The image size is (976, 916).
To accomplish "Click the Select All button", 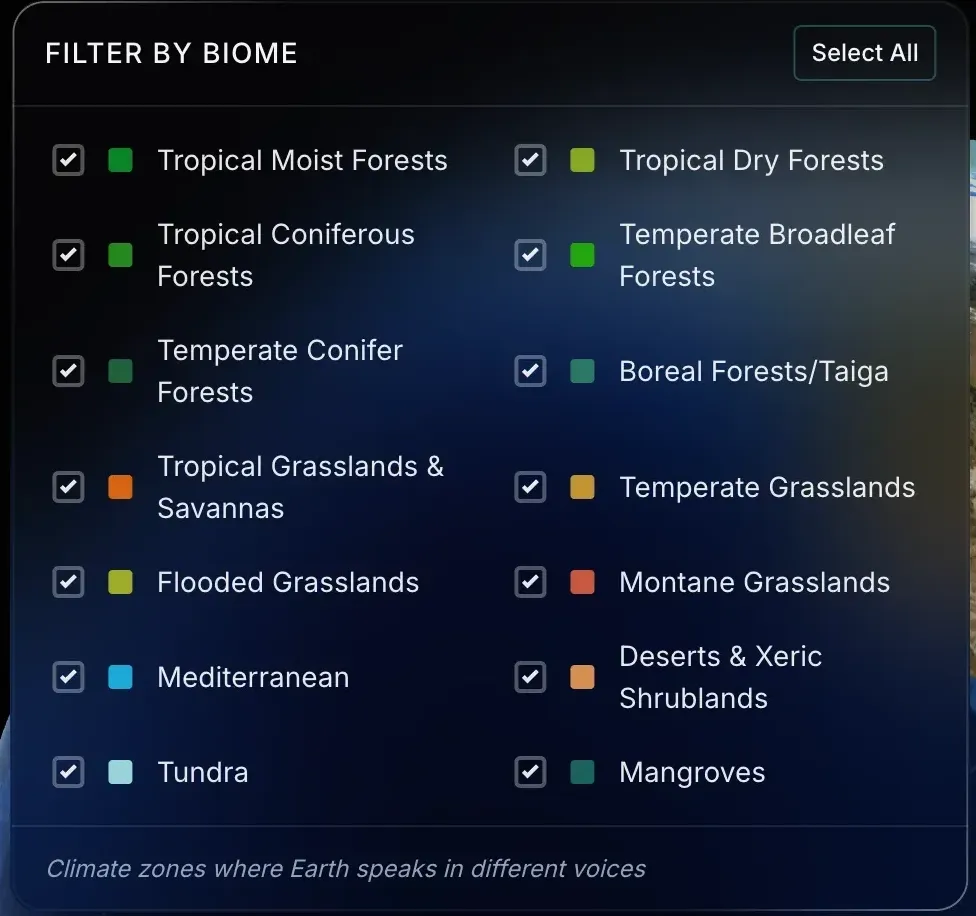I will point(864,53).
